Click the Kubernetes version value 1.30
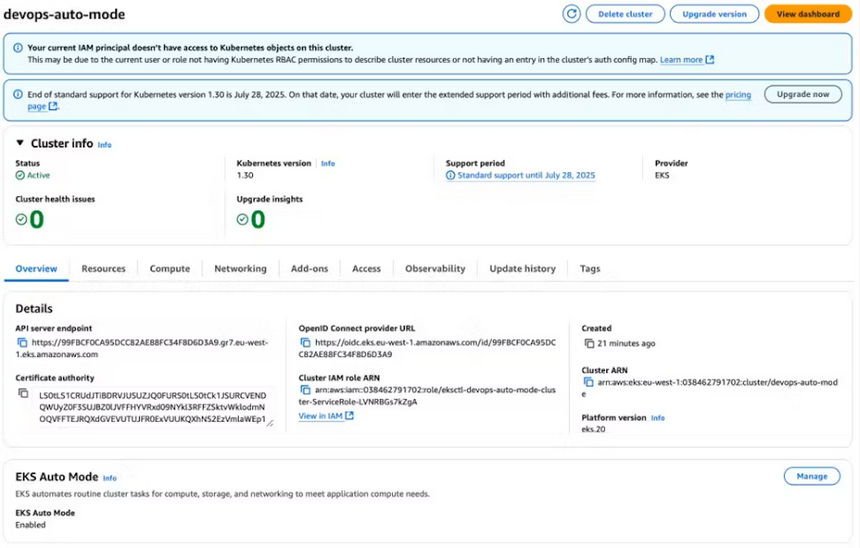Image resolution: width=860 pixels, height=548 pixels. pos(245,175)
